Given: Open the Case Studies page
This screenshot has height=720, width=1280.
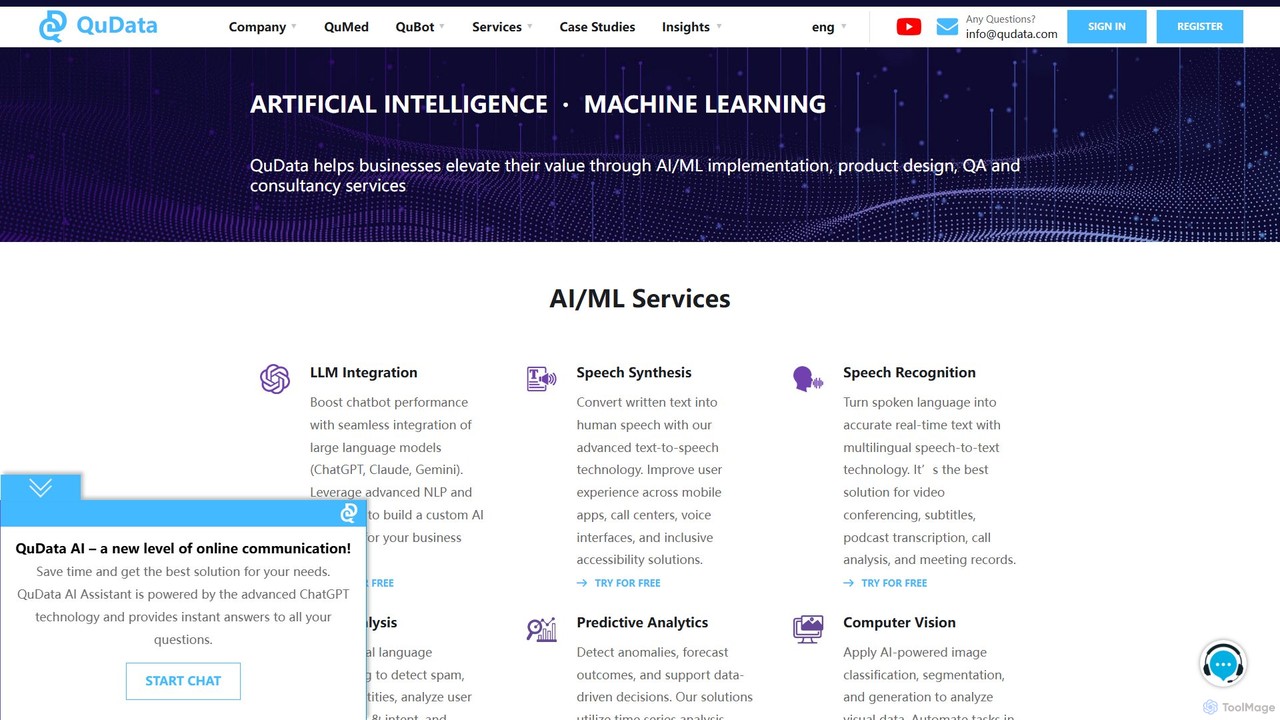Looking at the screenshot, I should click(x=597, y=27).
